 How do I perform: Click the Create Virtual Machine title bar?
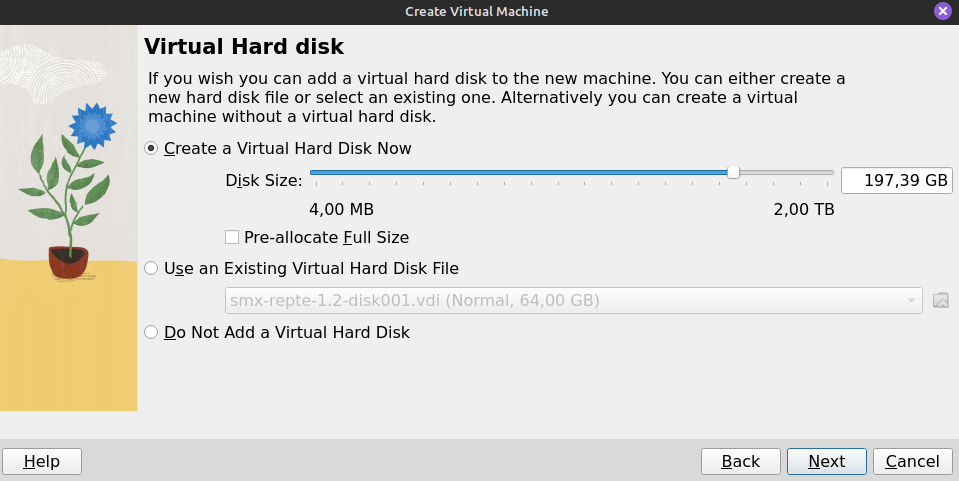pos(476,11)
